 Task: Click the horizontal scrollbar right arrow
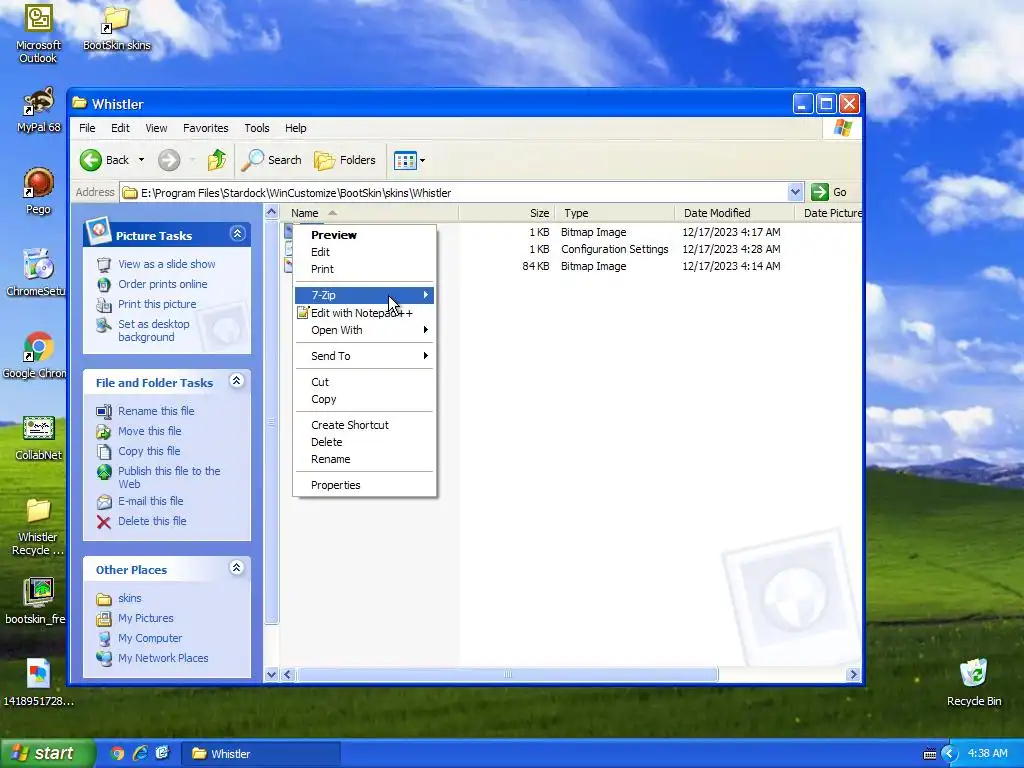[x=853, y=675]
